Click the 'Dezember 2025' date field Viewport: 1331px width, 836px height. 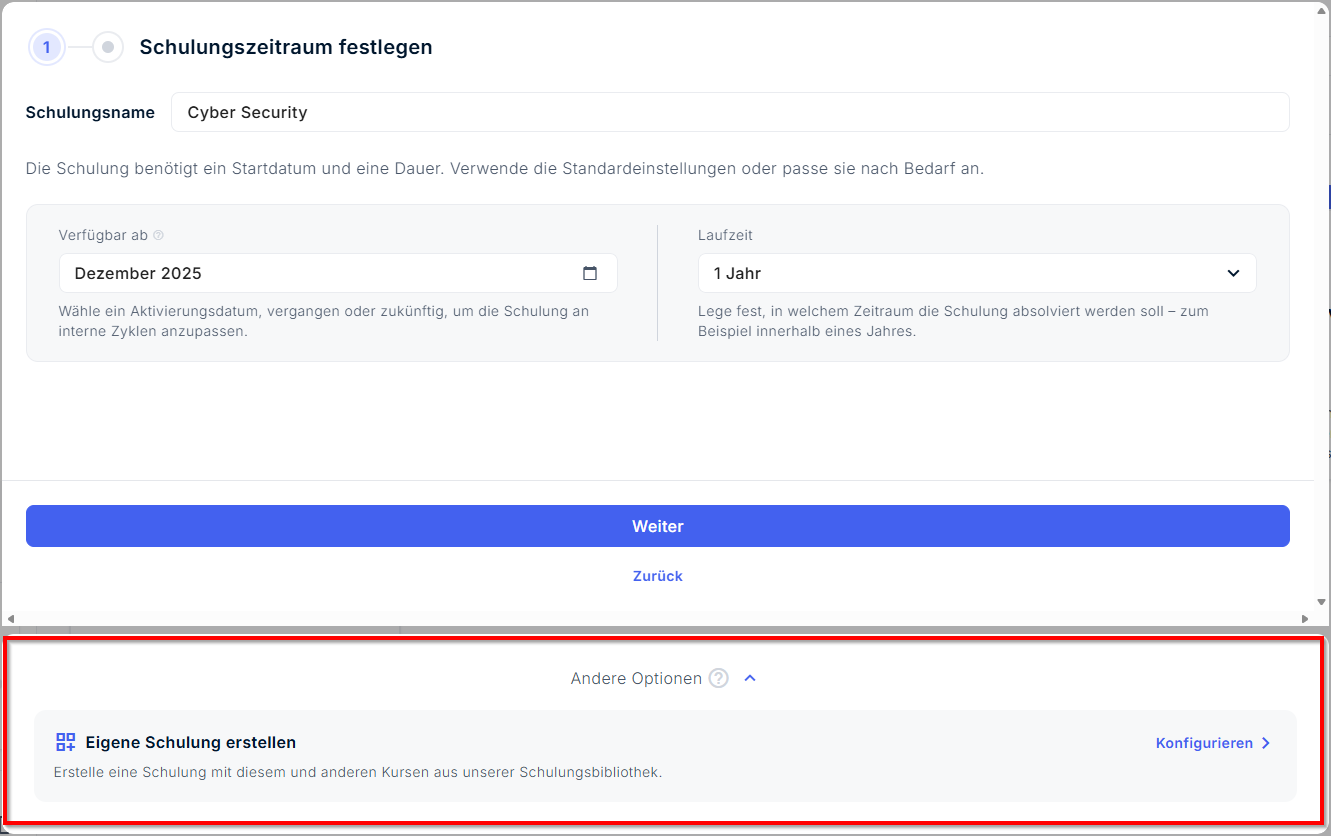click(x=320, y=273)
